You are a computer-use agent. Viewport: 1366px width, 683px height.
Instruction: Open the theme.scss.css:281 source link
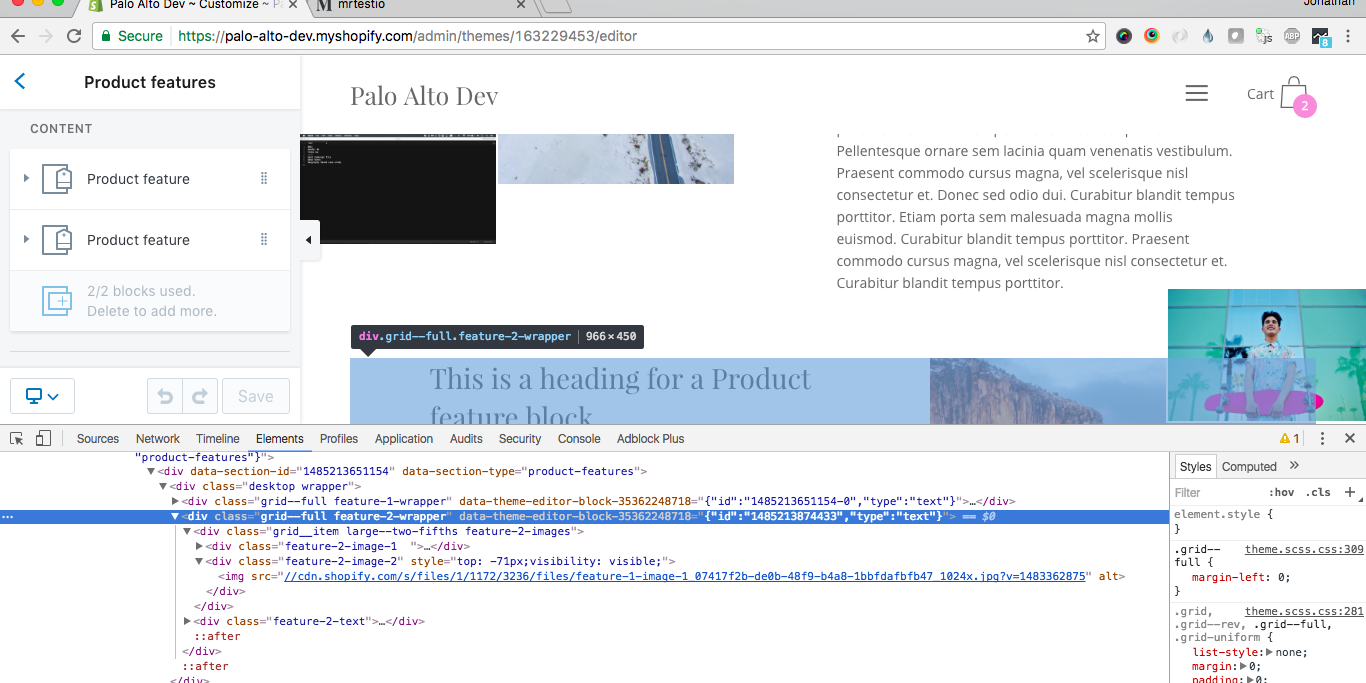(x=1304, y=611)
